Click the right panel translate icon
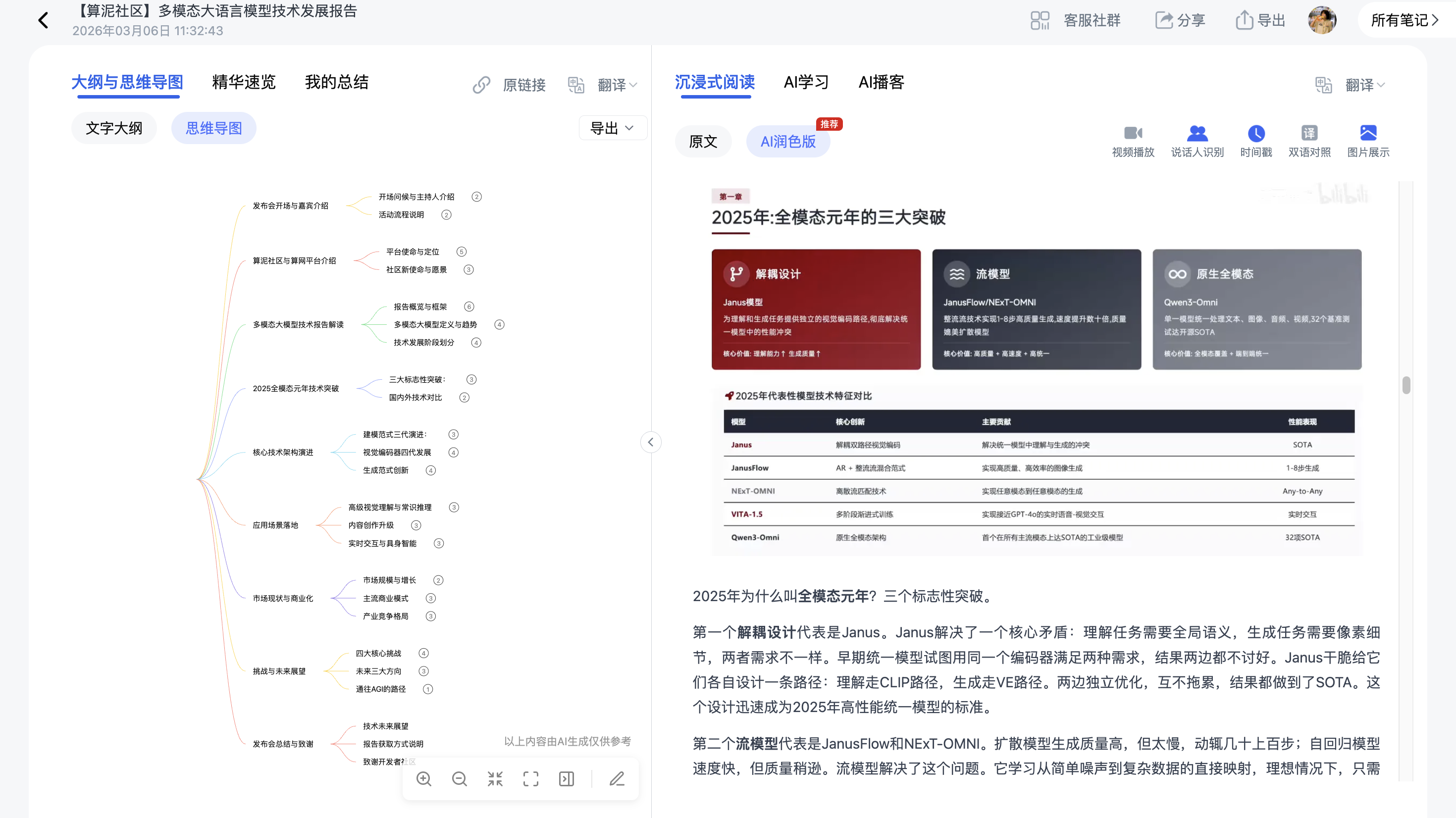This screenshot has width=1456, height=818. 1323,85
